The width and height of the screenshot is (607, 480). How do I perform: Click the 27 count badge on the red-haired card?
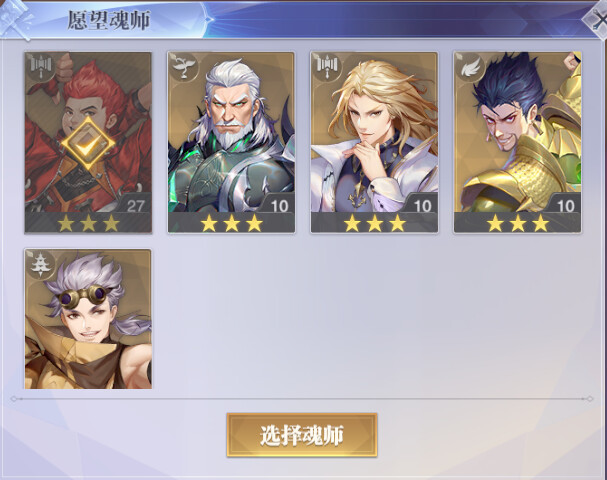click(135, 206)
